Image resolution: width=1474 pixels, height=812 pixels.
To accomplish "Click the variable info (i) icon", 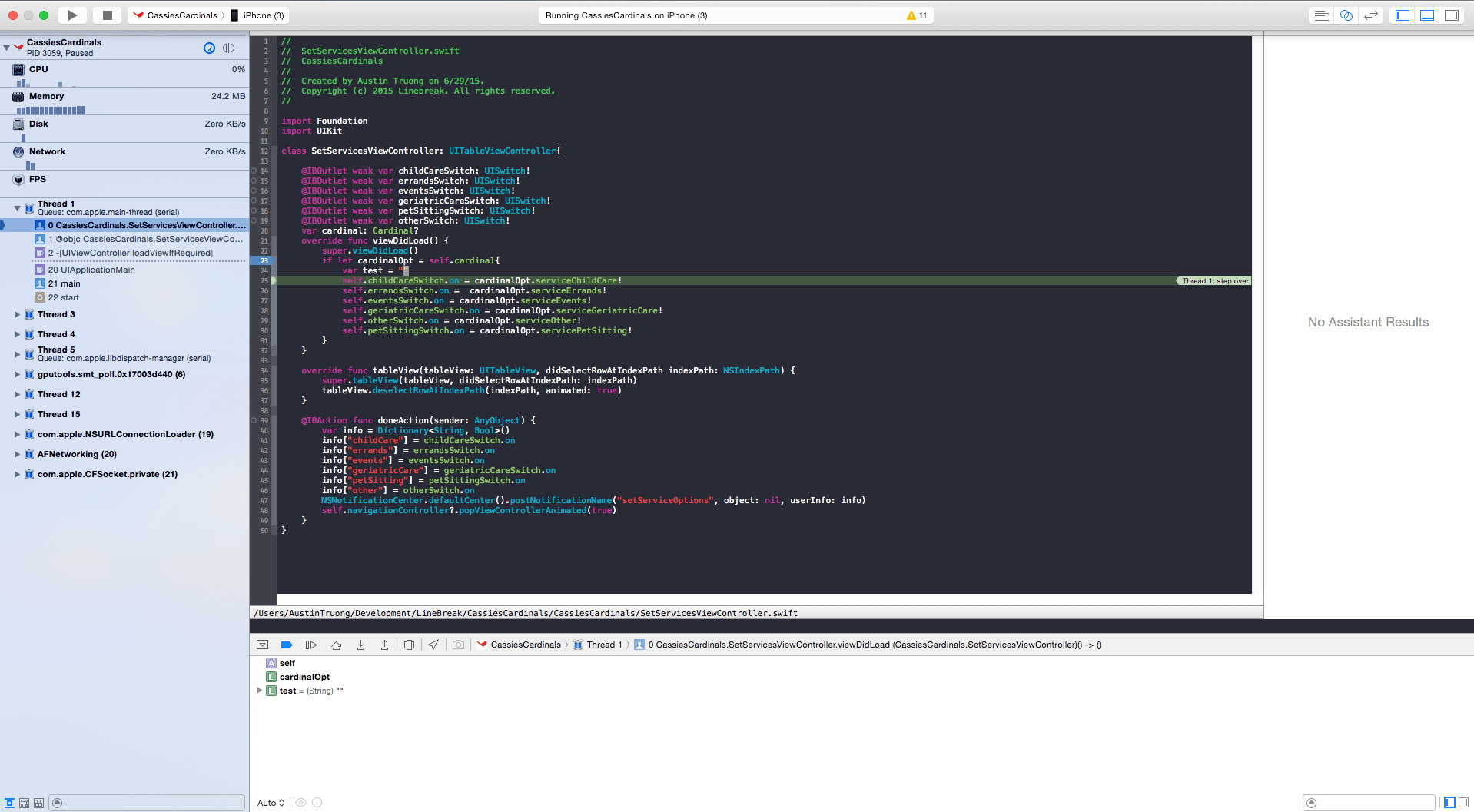I will pyautogui.click(x=317, y=803).
